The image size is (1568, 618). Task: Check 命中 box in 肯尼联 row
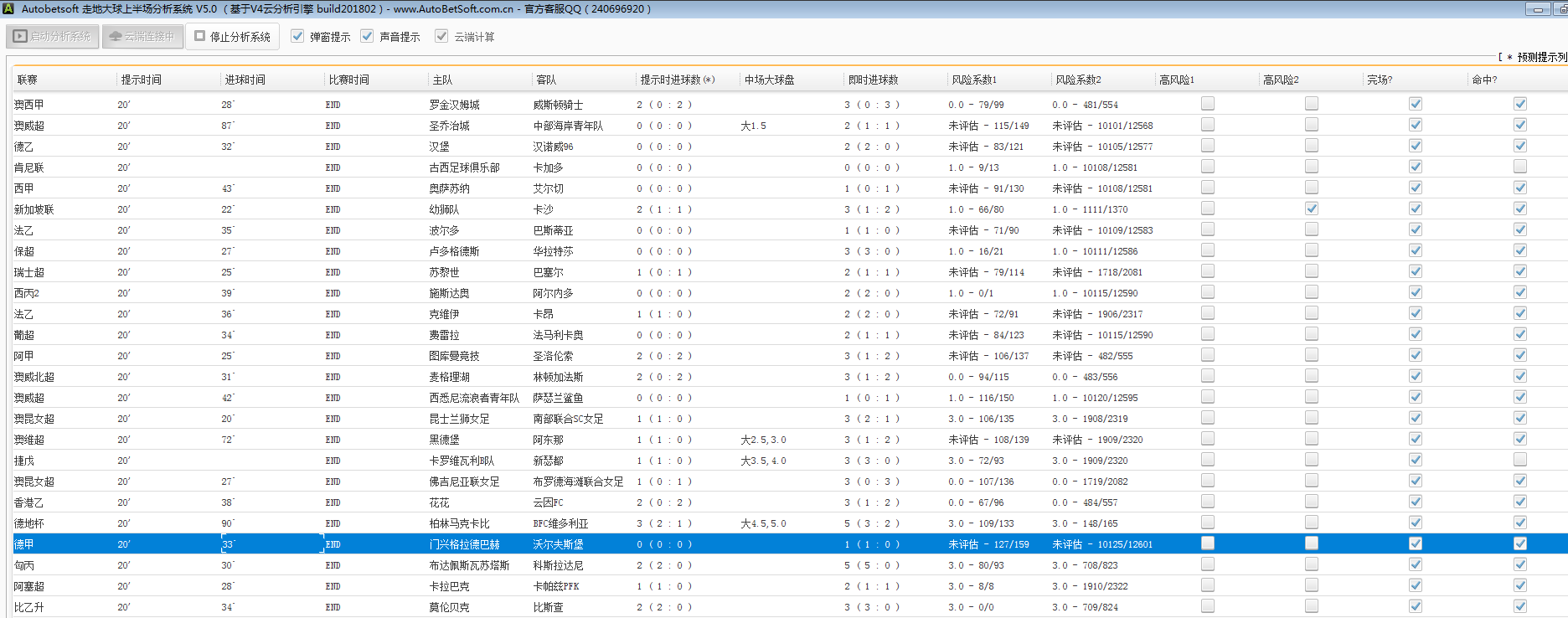pos(1519,167)
